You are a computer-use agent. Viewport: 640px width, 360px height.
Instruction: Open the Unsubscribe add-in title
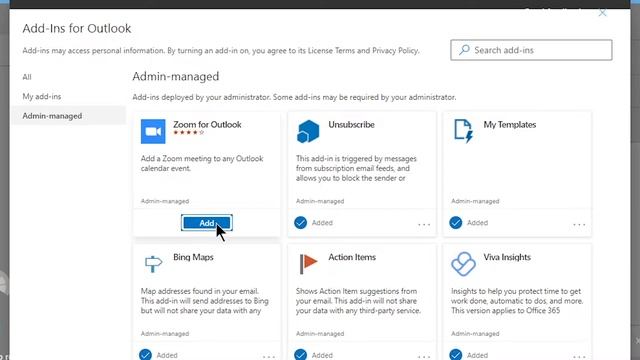point(351,124)
